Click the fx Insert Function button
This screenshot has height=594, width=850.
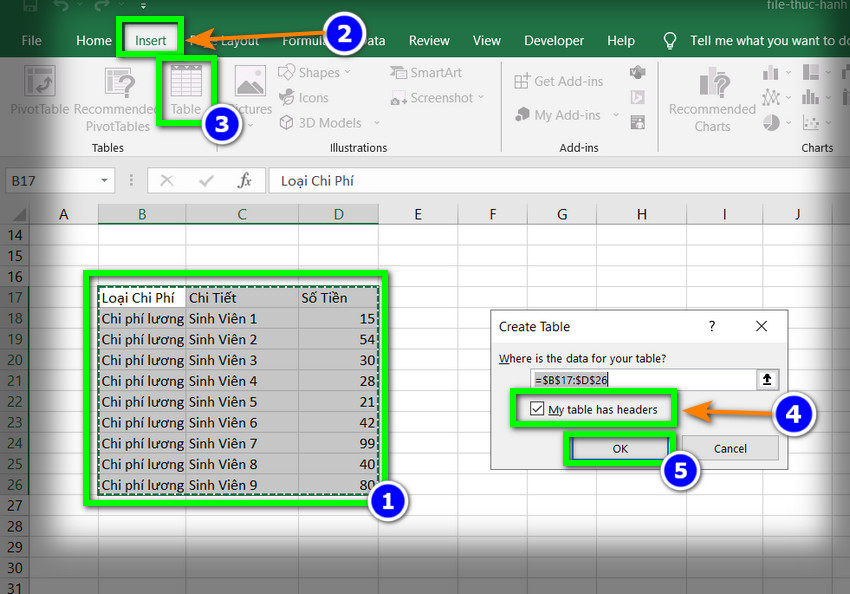pyautogui.click(x=244, y=180)
